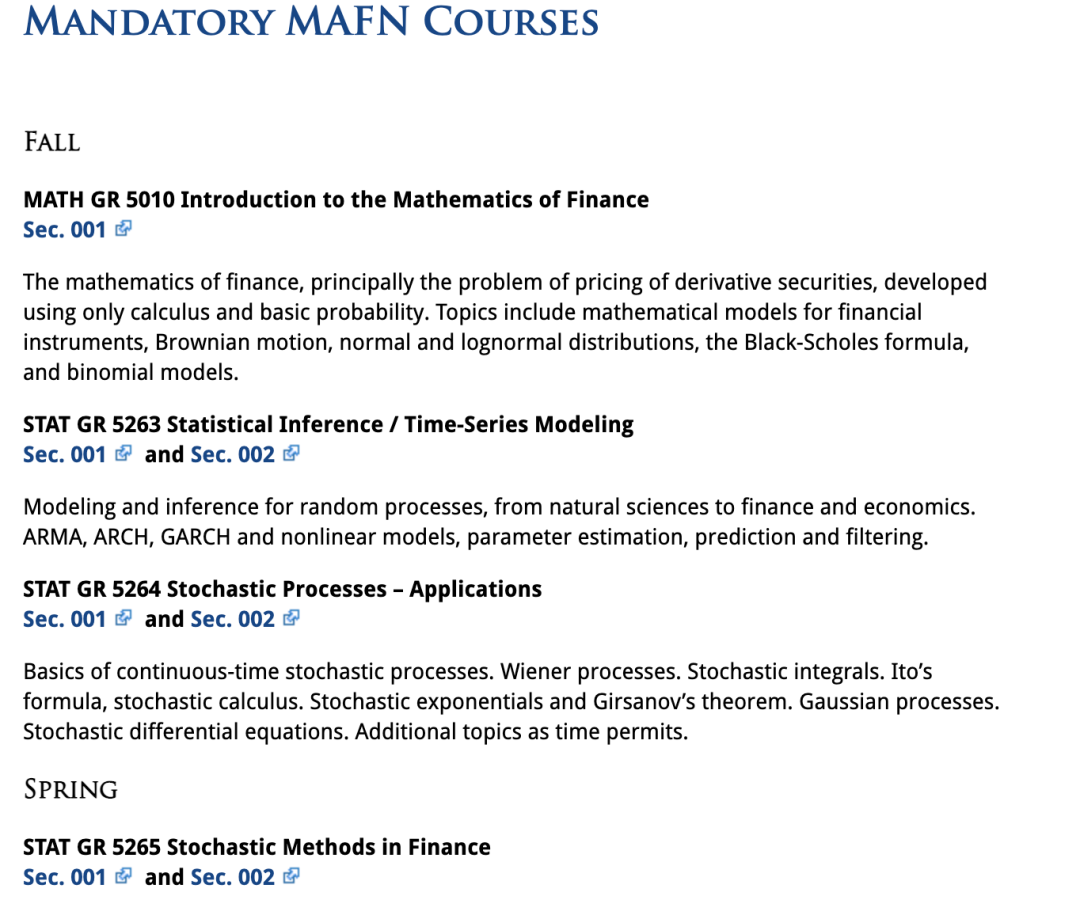Open Sec. 001 of Introduction to Mathematics of Finance
The height and width of the screenshot is (915, 1080).
click(64, 230)
